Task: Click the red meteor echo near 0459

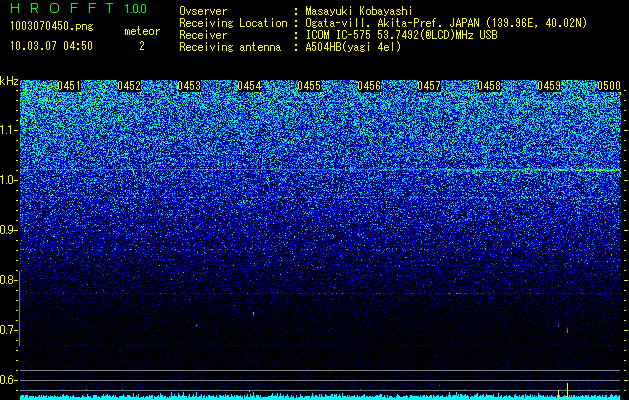Action: [567, 330]
